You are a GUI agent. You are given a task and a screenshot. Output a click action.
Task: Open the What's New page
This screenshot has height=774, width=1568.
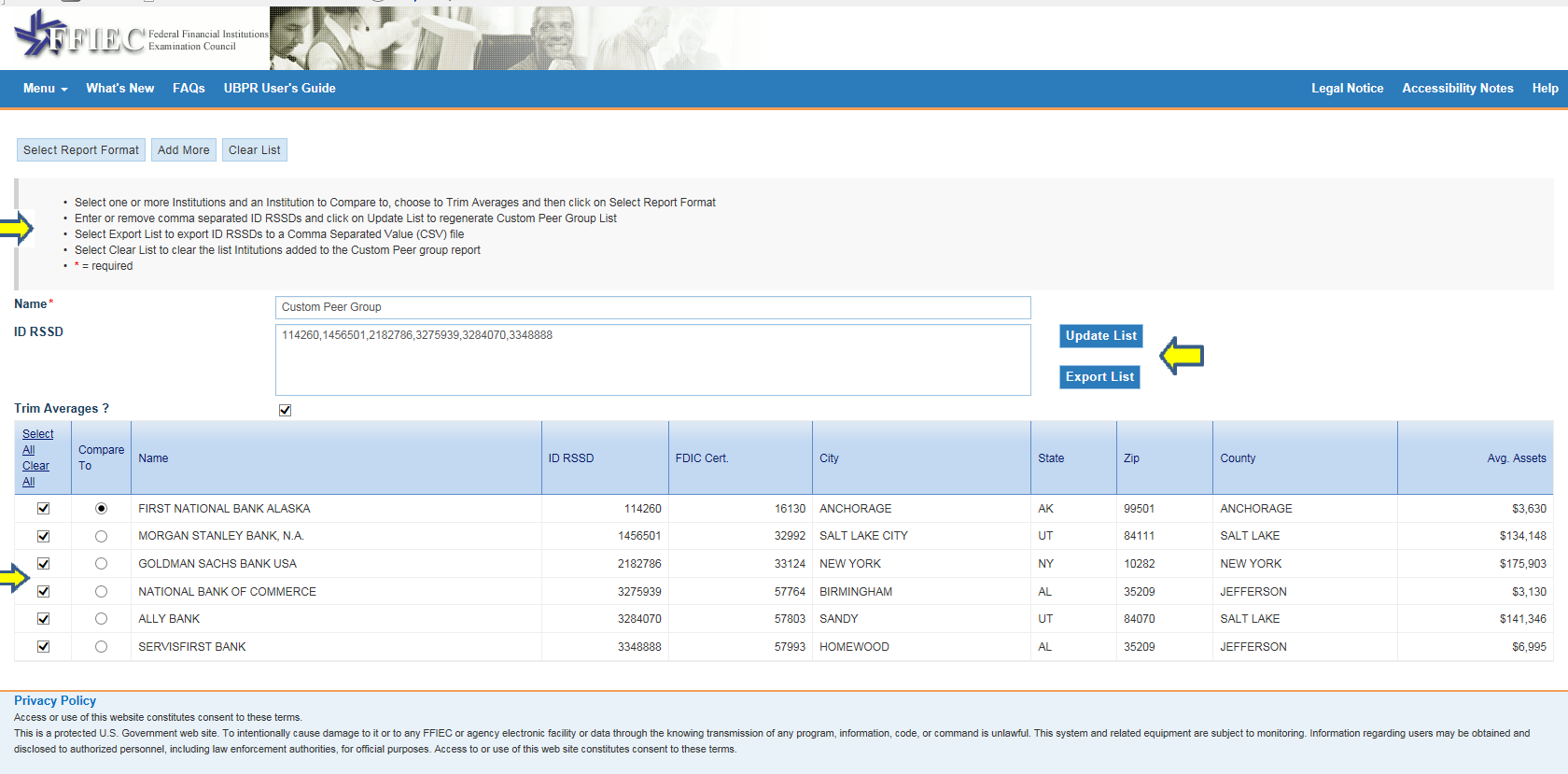coord(120,89)
